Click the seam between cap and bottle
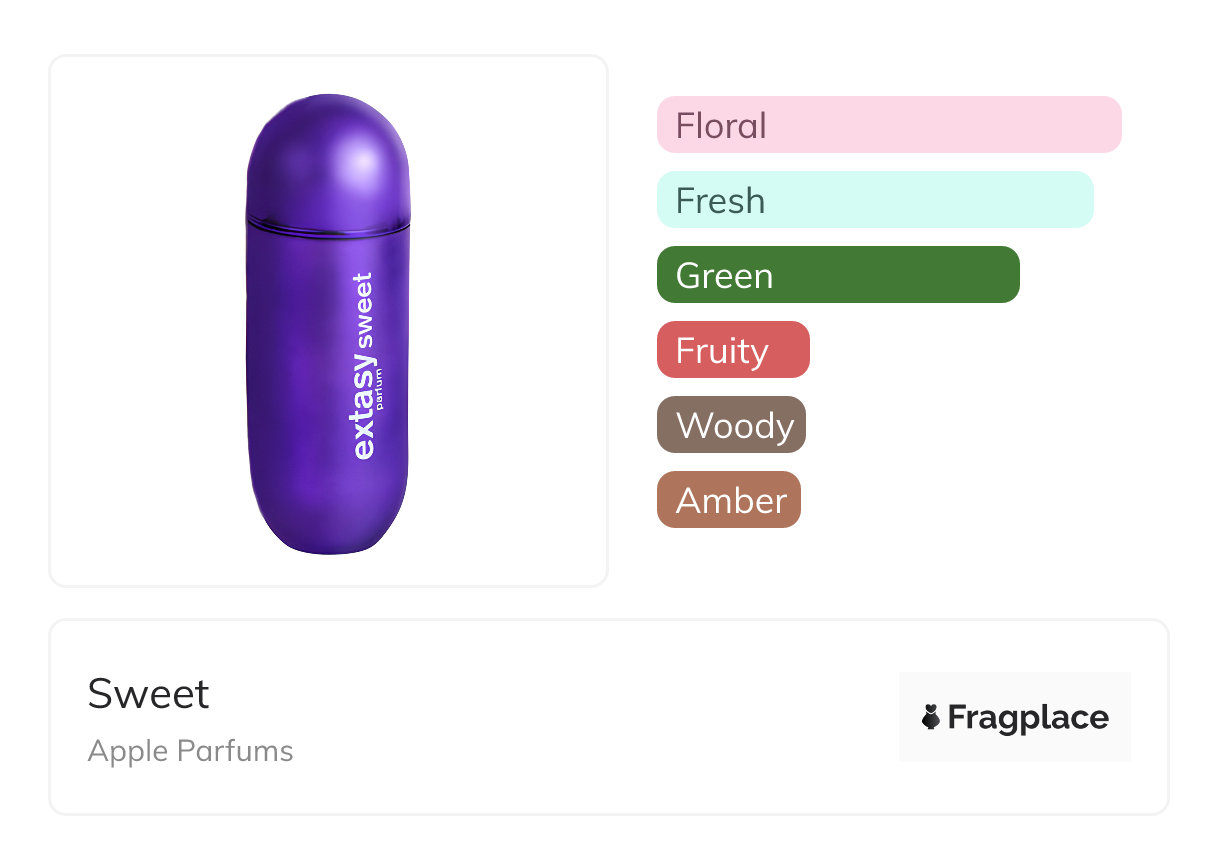The image size is (1218, 864). coord(327,223)
